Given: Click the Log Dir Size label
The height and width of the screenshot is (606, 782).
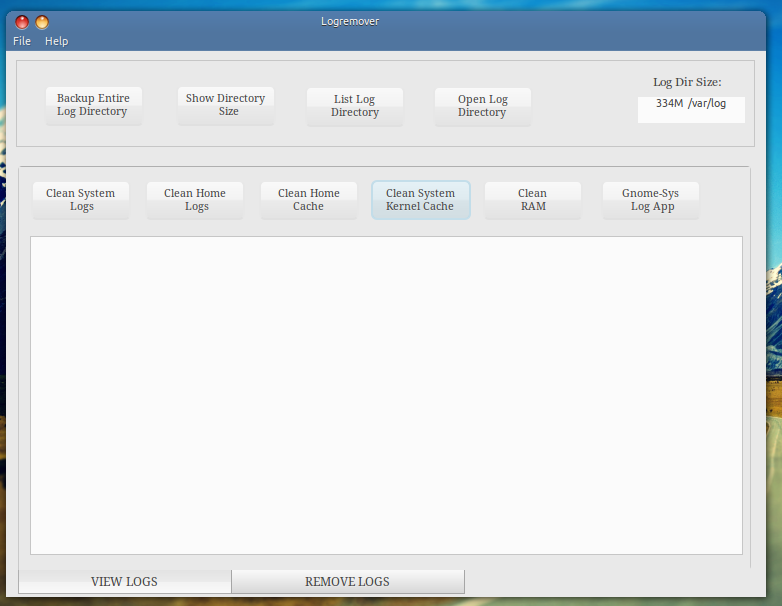Looking at the screenshot, I should (687, 82).
